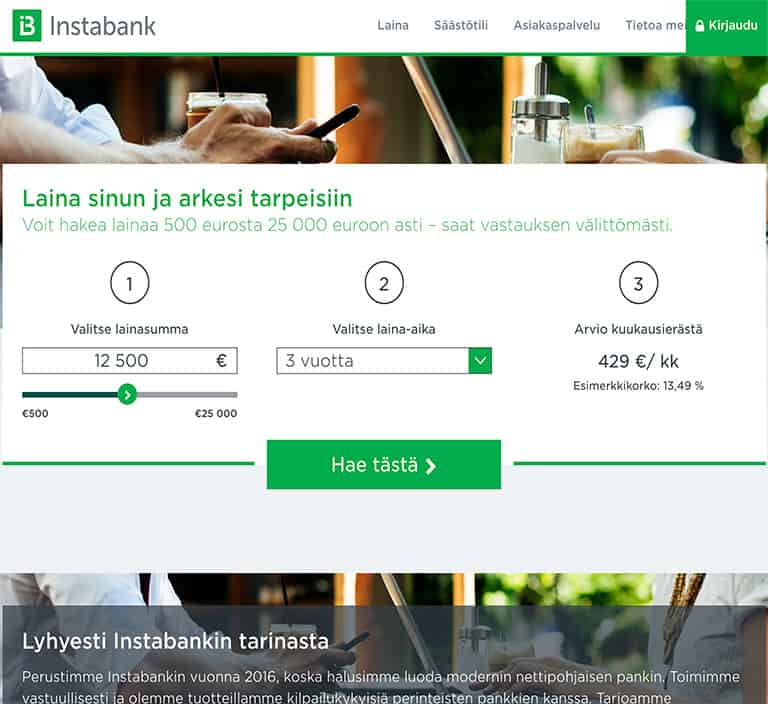Click the Hae tästä apply button
The width and height of the screenshot is (768, 704).
(384, 464)
